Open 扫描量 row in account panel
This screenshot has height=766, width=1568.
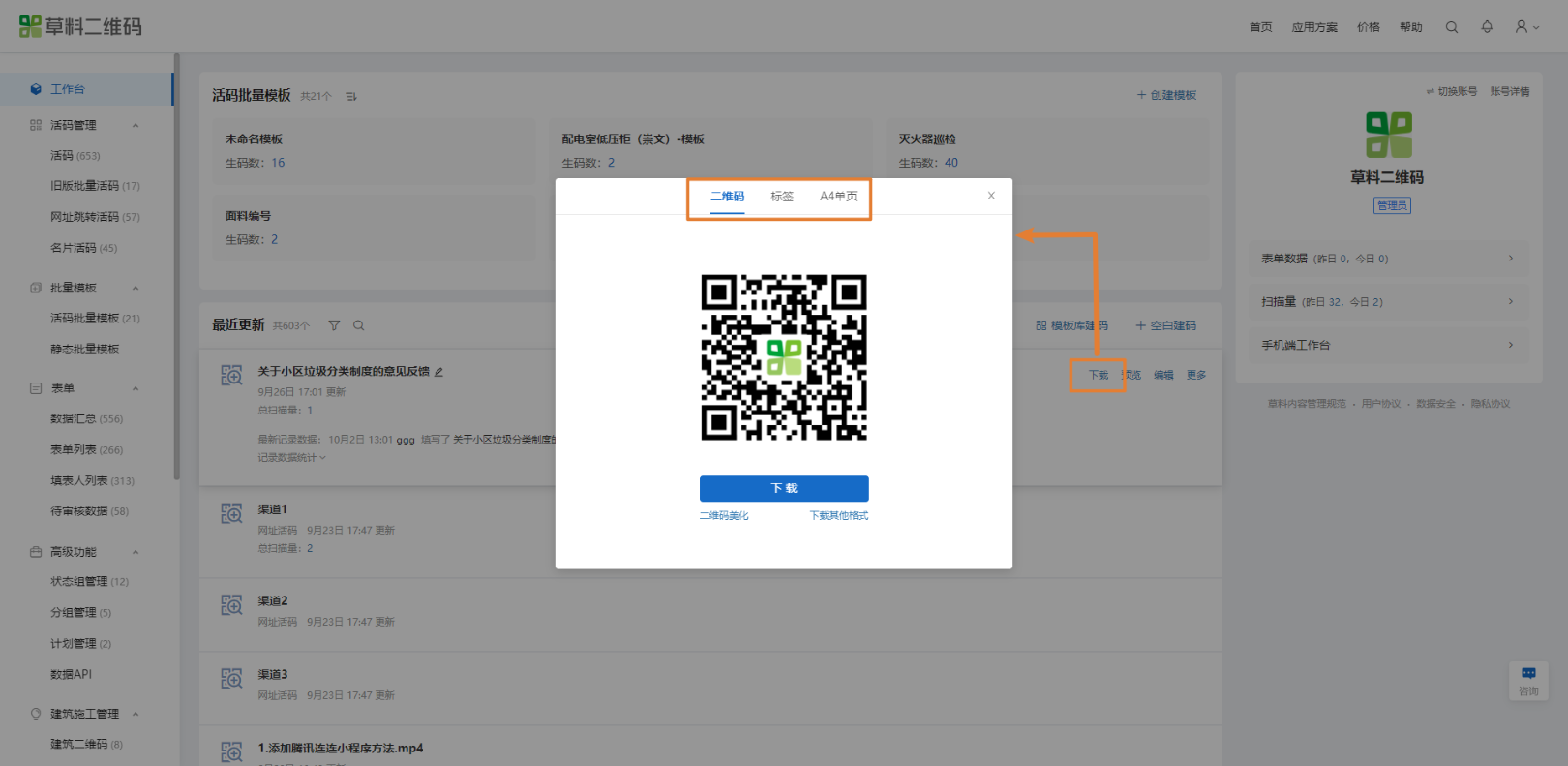[1389, 302]
